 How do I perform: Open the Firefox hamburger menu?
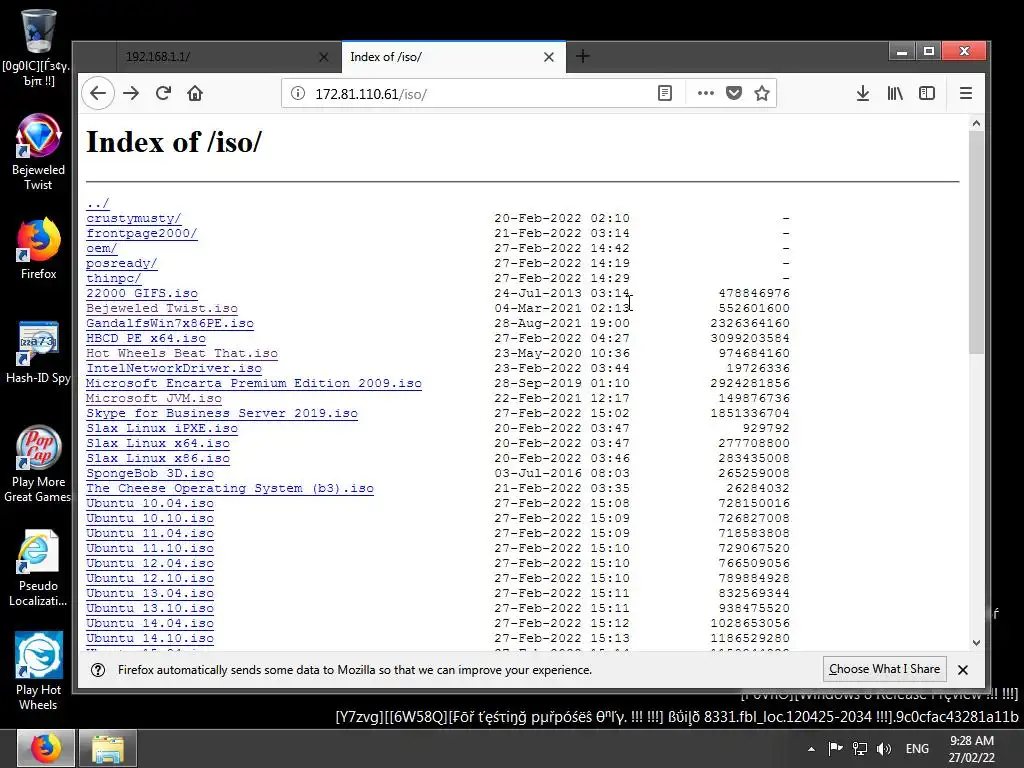[966, 93]
